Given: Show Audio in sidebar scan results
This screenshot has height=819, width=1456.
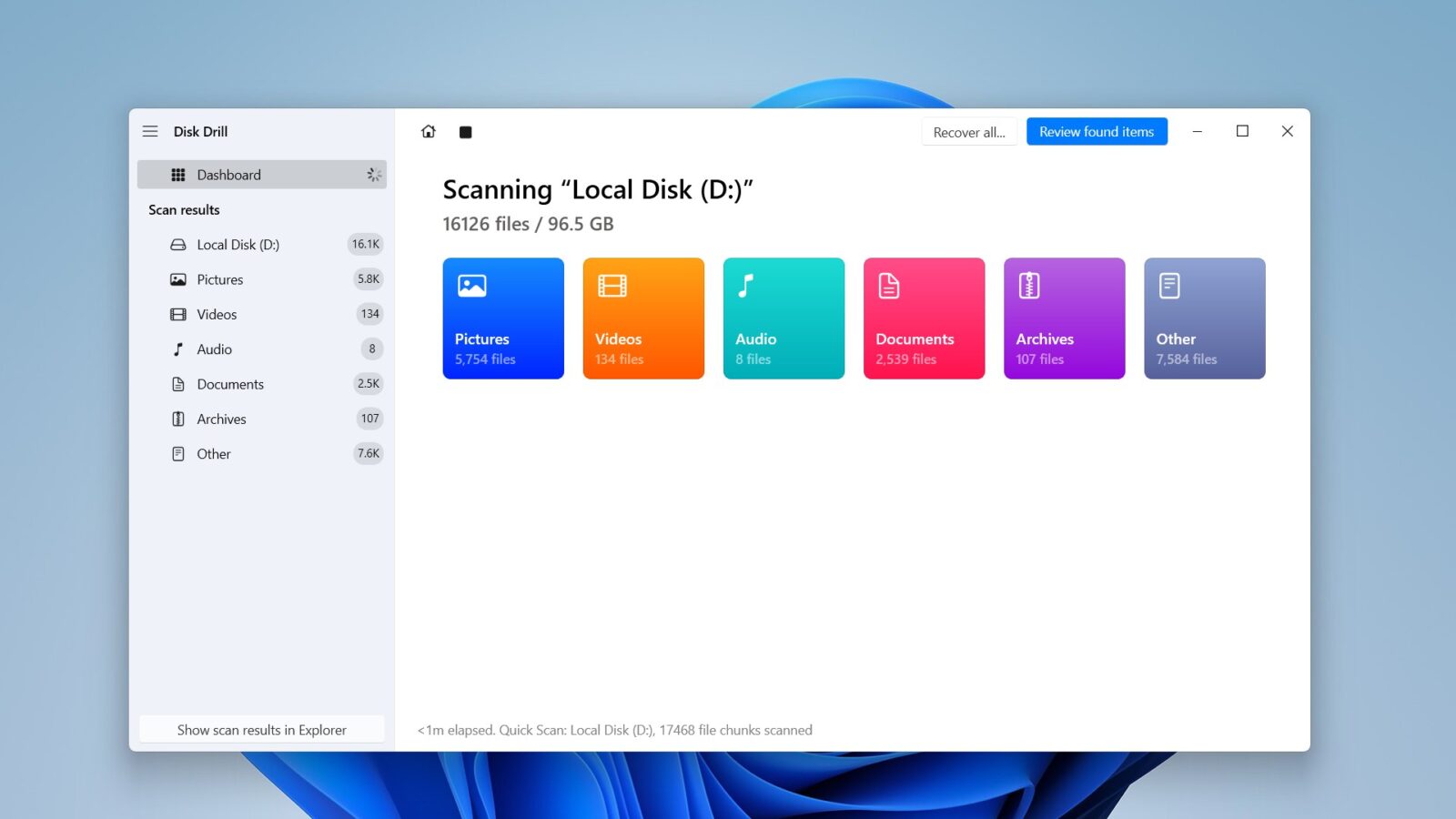Looking at the screenshot, I should tap(262, 349).
